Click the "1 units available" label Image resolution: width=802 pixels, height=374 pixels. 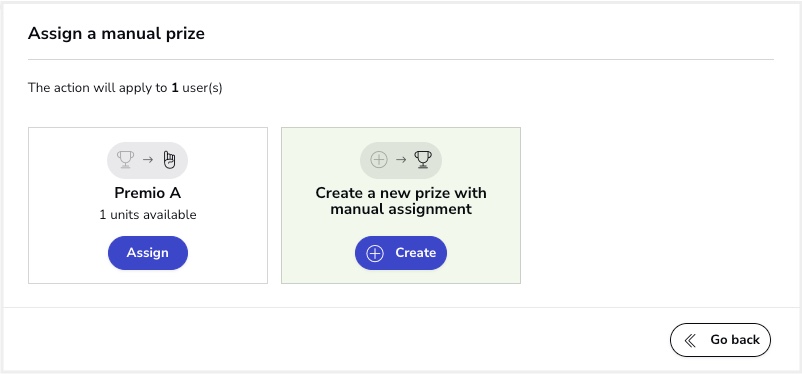(x=148, y=214)
